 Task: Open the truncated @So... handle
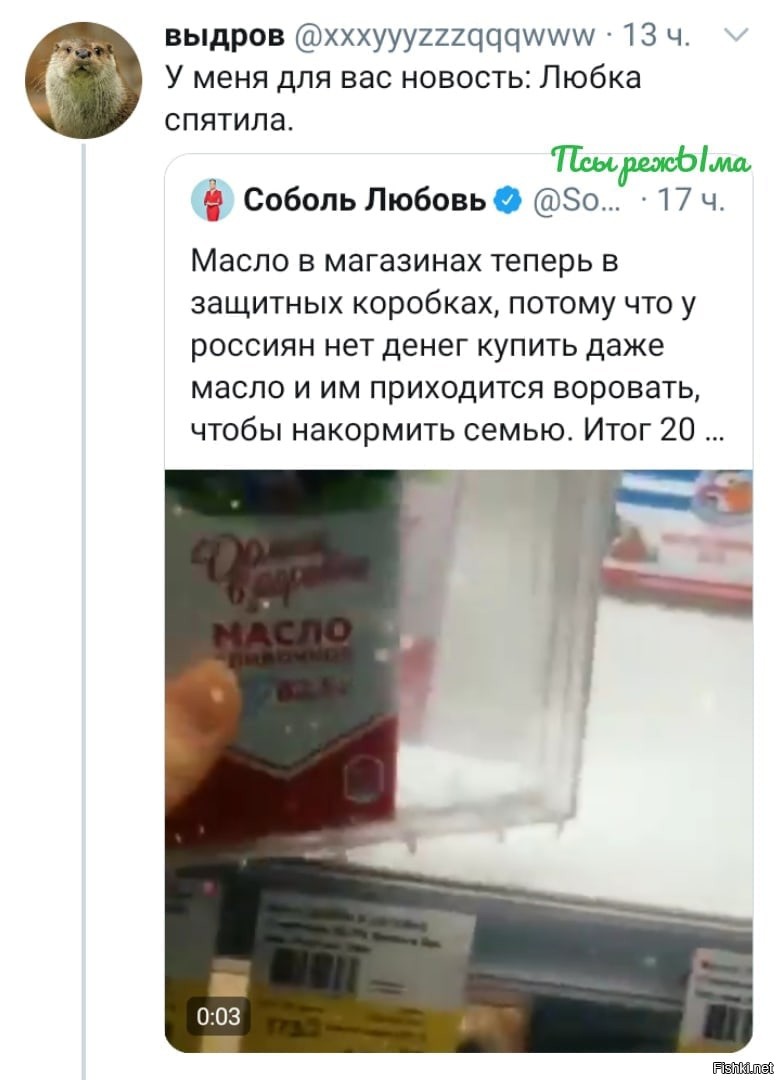tap(577, 200)
